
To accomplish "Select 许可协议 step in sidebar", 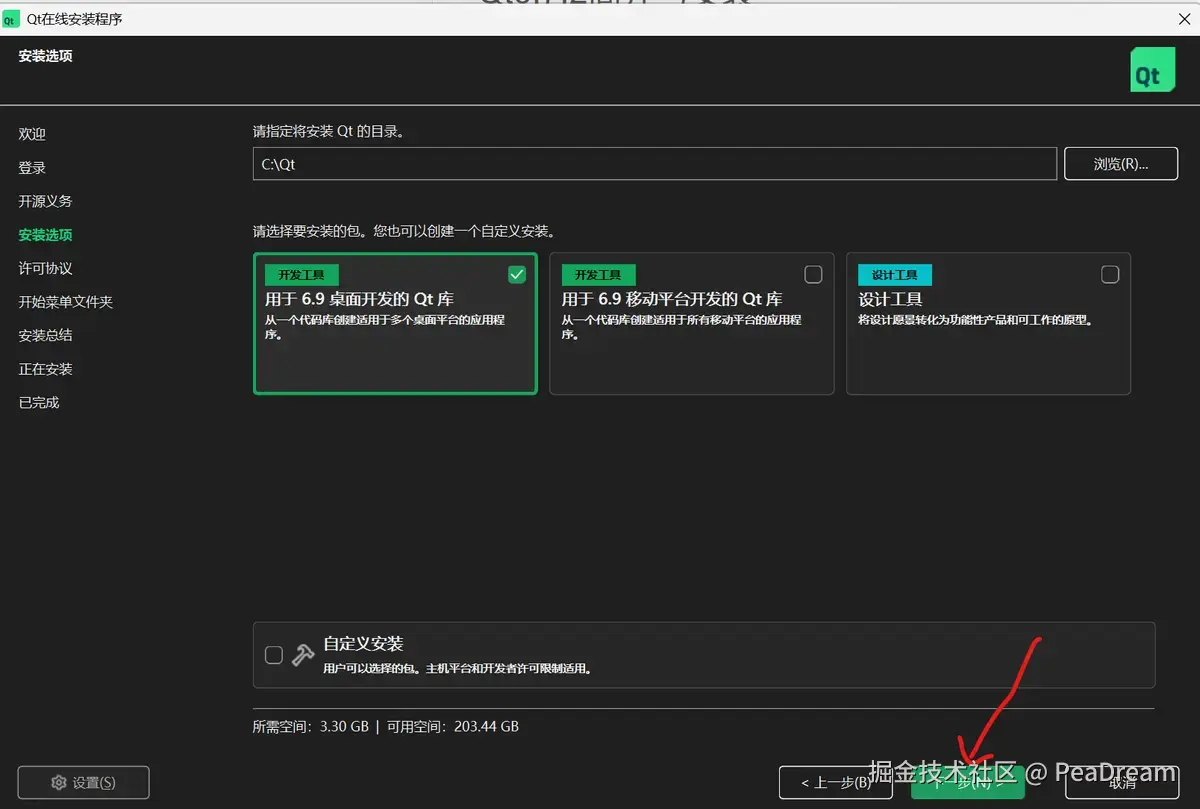I will tap(45, 268).
